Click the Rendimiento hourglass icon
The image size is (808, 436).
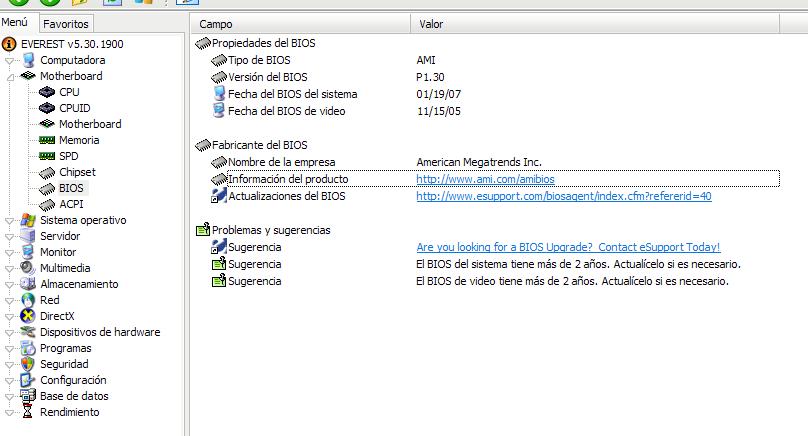click(28, 412)
